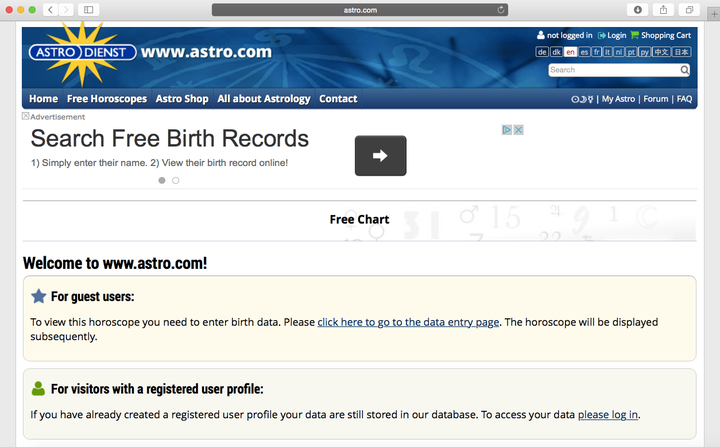Click the Safari share button

pyautogui.click(x=664, y=10)
